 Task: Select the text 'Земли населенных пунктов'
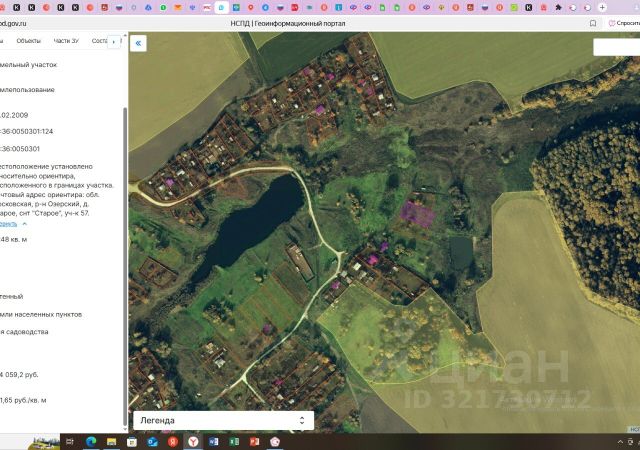tap(41, 314)
